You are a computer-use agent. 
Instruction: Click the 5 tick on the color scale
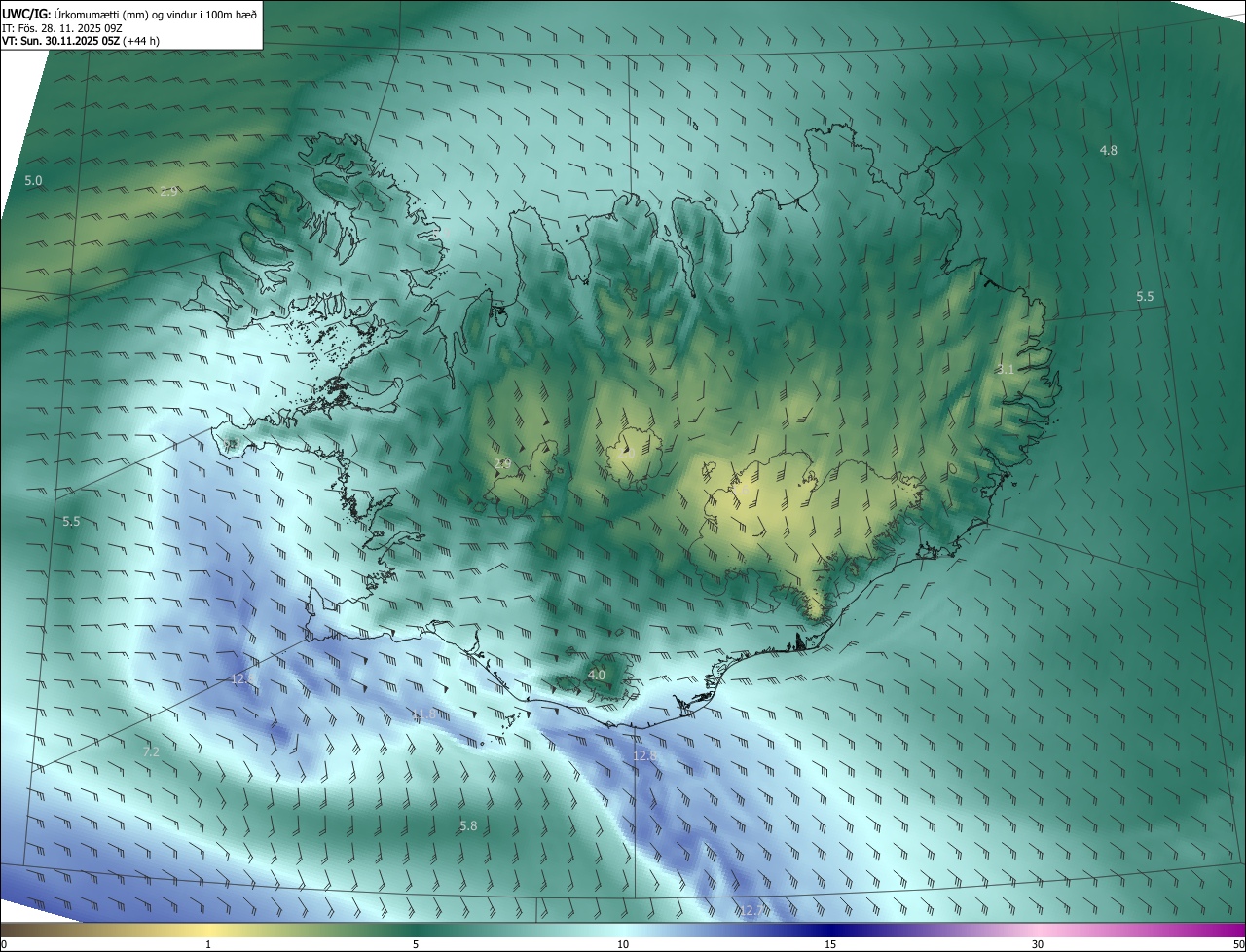click(x=416, y=945)
